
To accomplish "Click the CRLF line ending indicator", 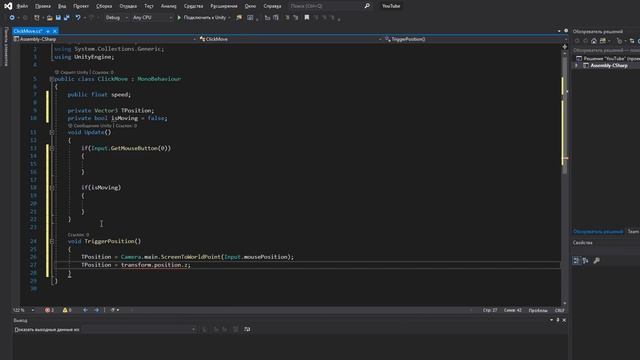I will pos(560,310).
